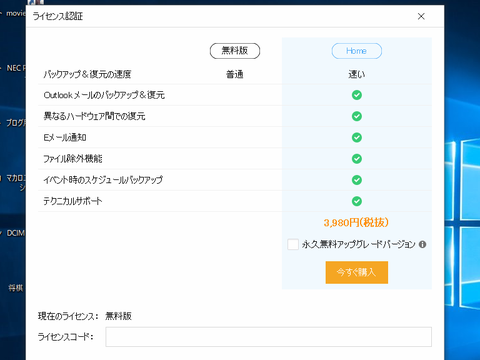The image size is (480, 360).
Task: Click the event schedule backup checkmark icon
Action: (x=357, y=180)
